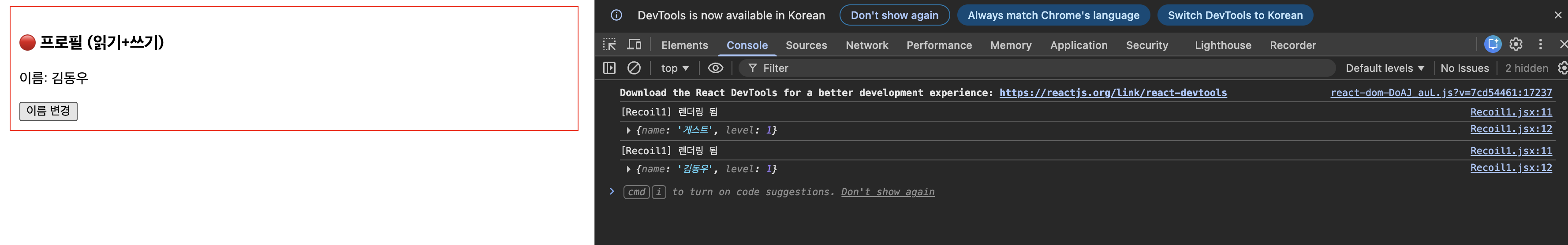Image resolution: width=1568 pixels, height=245 pixels.
Task: Dismiss the DevTools language notification bar
Action: coord(1558,15)
